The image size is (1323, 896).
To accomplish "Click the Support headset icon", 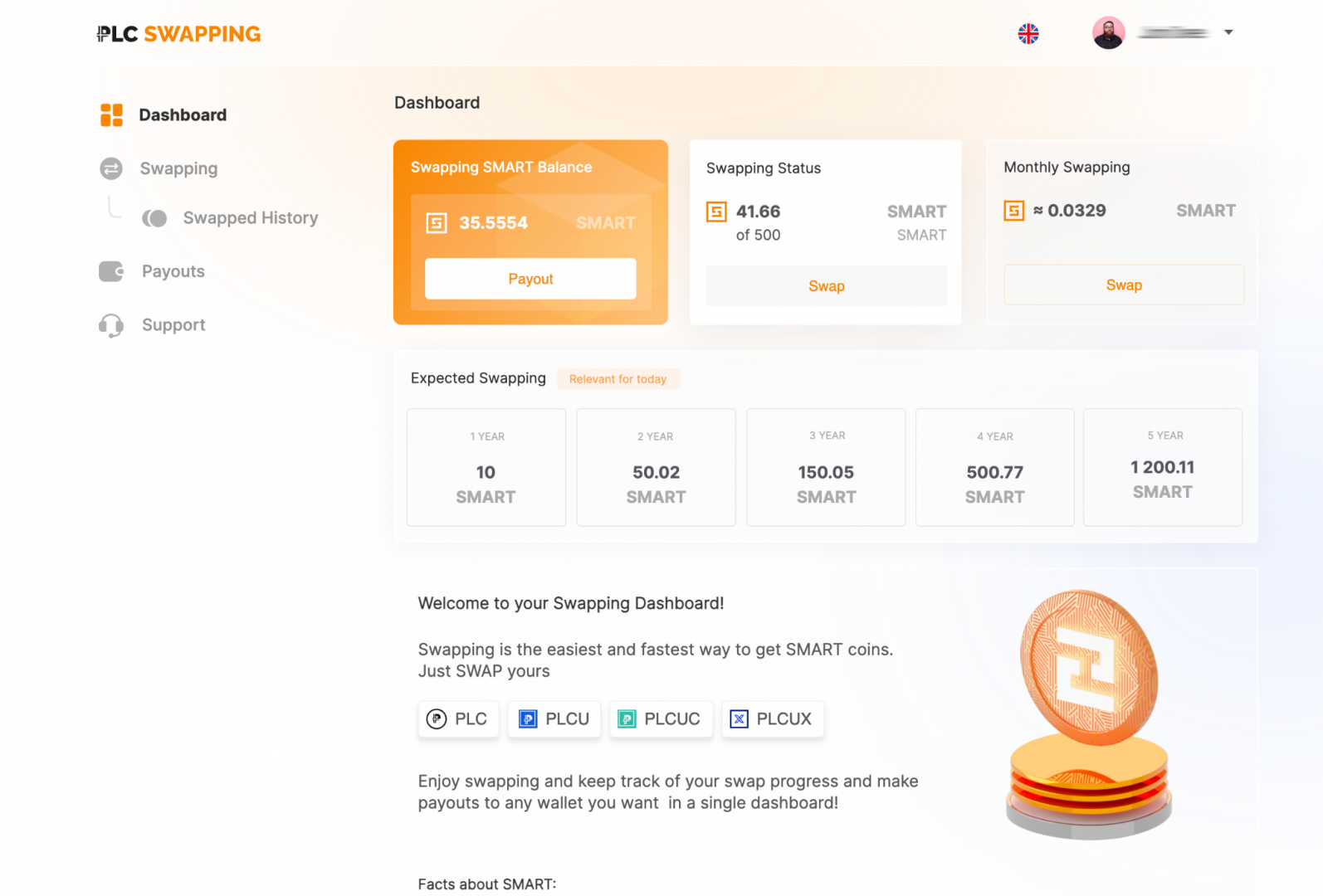I will (111, 325).
